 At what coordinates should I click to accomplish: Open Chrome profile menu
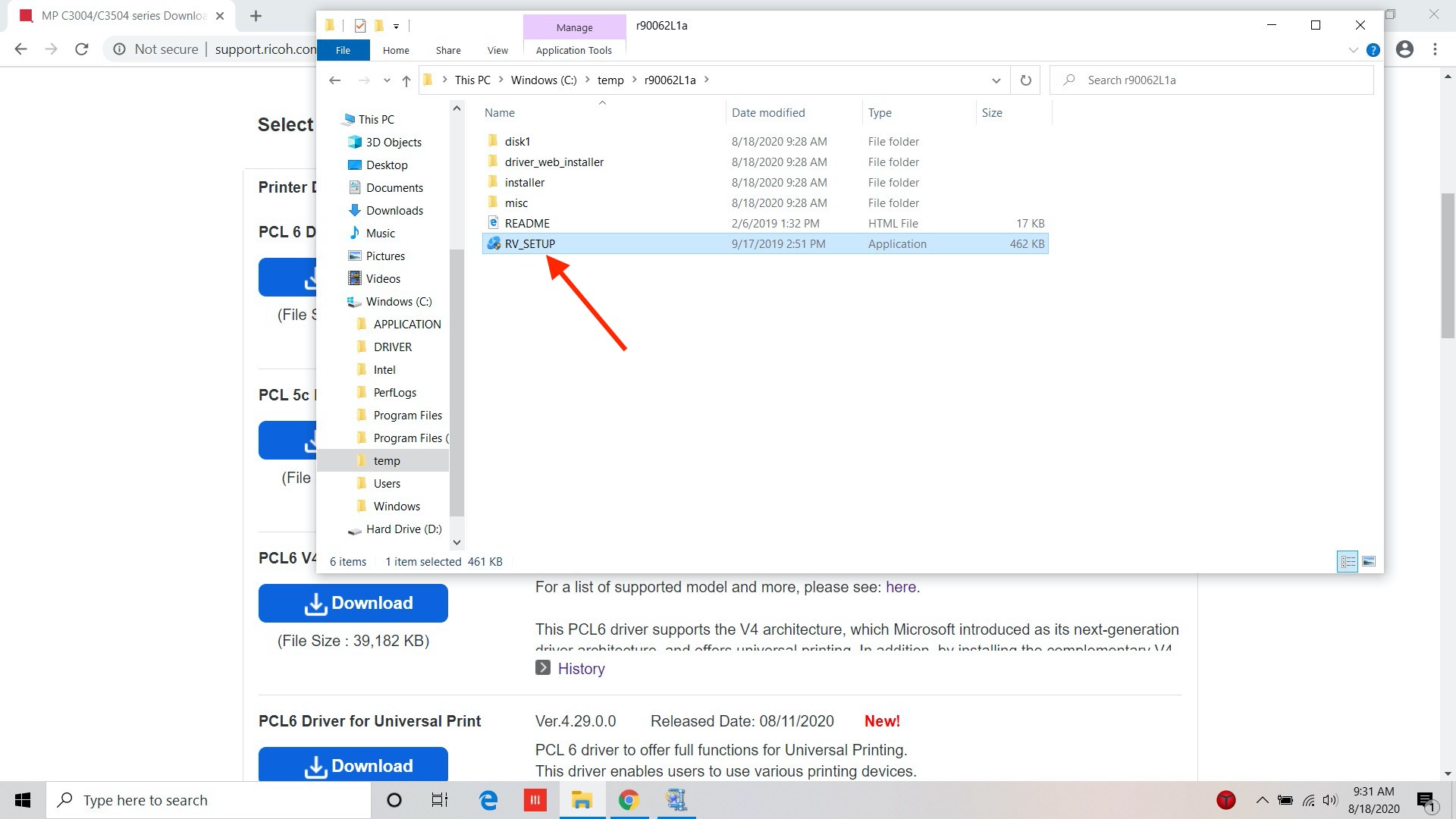pos(1404,49)
